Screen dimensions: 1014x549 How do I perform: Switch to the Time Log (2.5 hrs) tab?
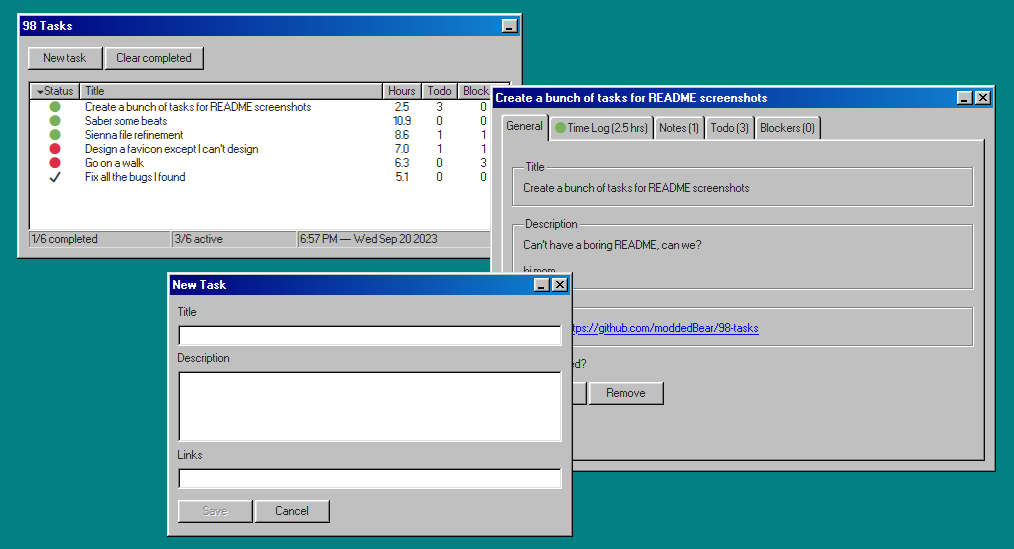click(601, 128)
